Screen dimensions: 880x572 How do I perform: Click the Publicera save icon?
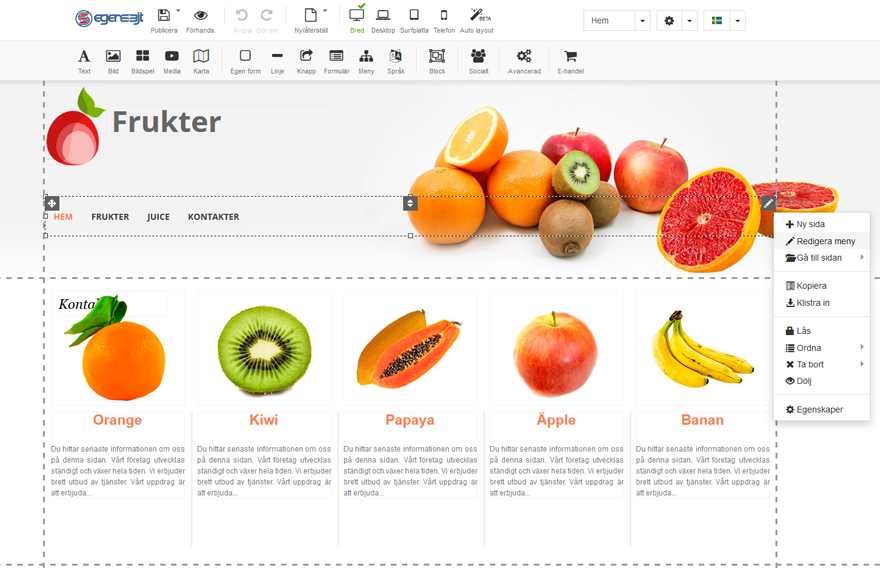163,15
